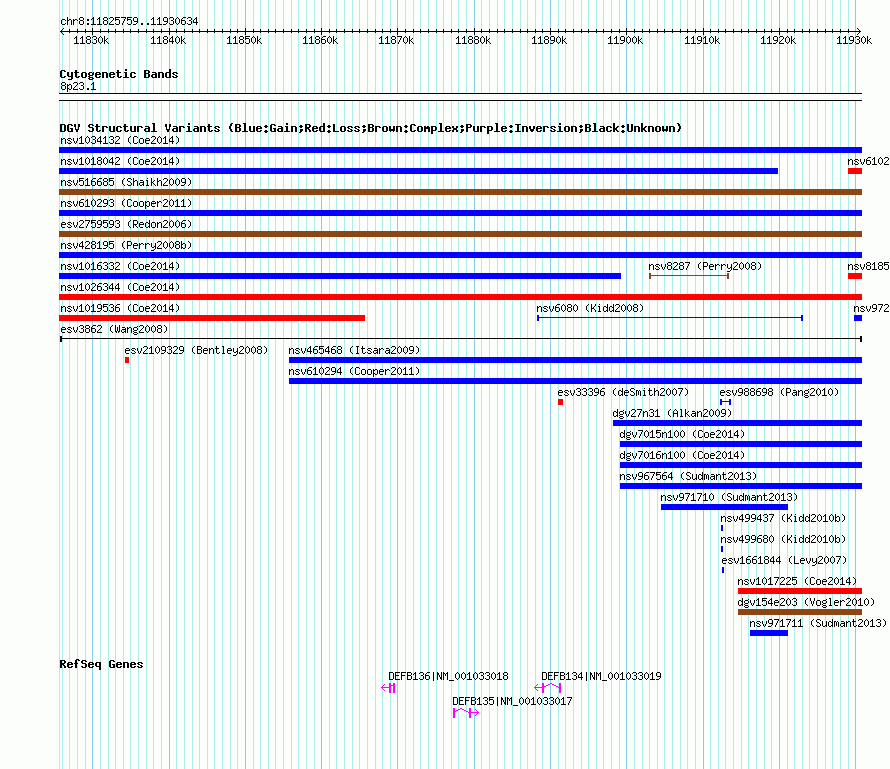The image size is (890, 769).
Task: Open dgv154e203 (Vogler2010) label
Action: coord(807,602)
